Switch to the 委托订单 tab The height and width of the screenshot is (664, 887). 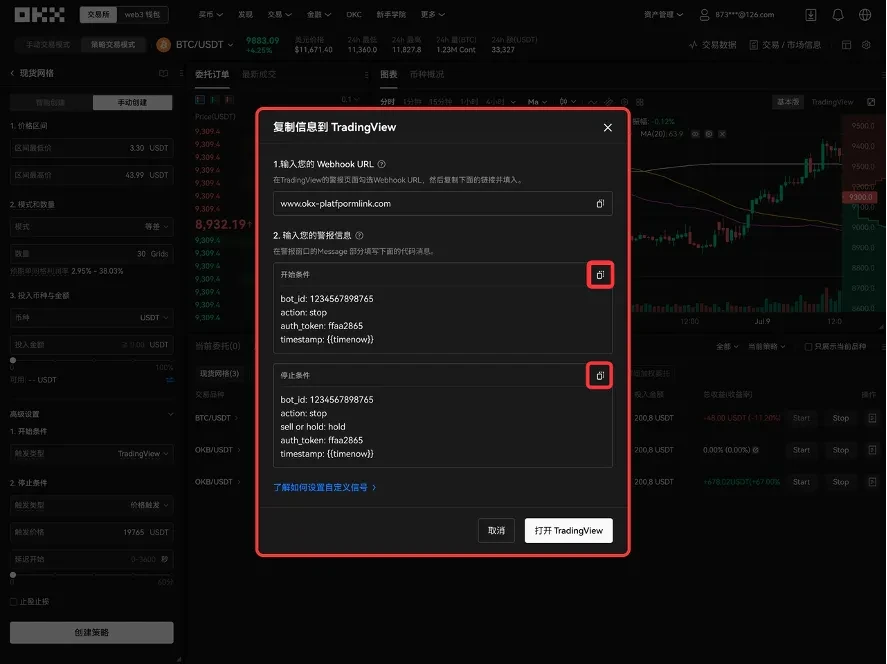(212, 74)
